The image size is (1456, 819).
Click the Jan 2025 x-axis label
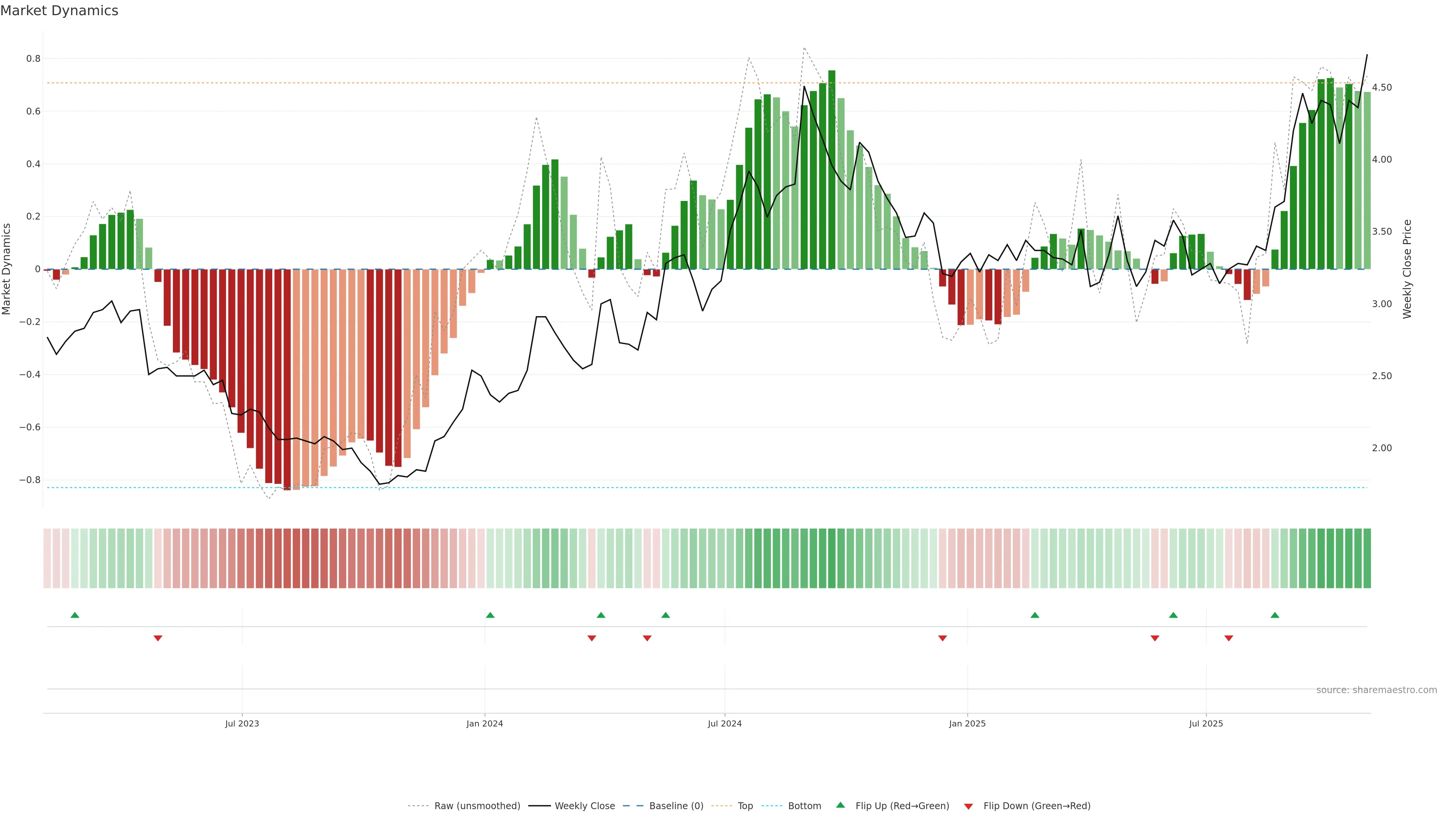tap(967, 723)
